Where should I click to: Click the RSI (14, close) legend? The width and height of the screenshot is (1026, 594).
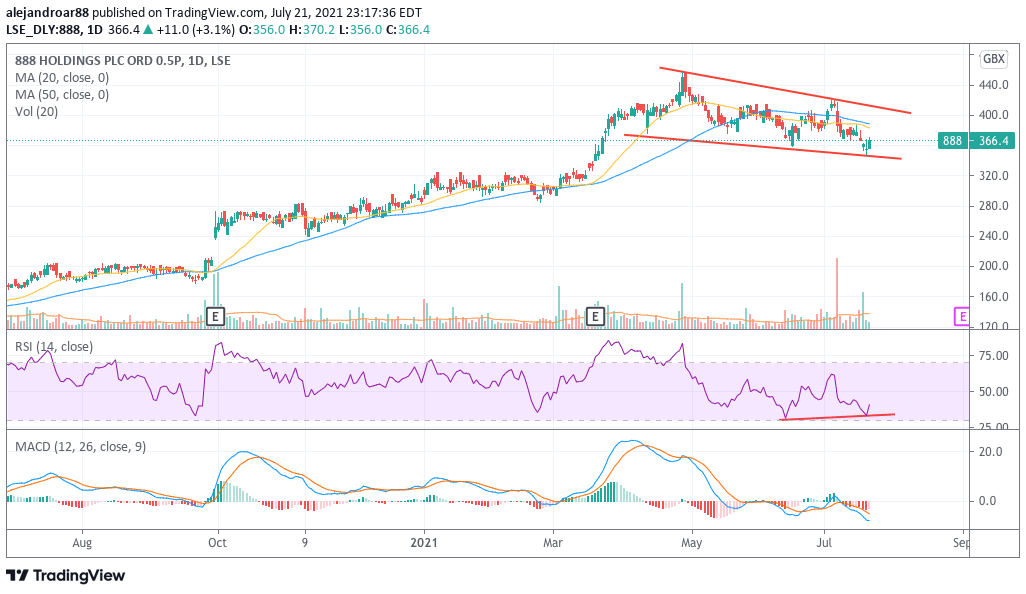pyautogui.click(x=54, y=347)
